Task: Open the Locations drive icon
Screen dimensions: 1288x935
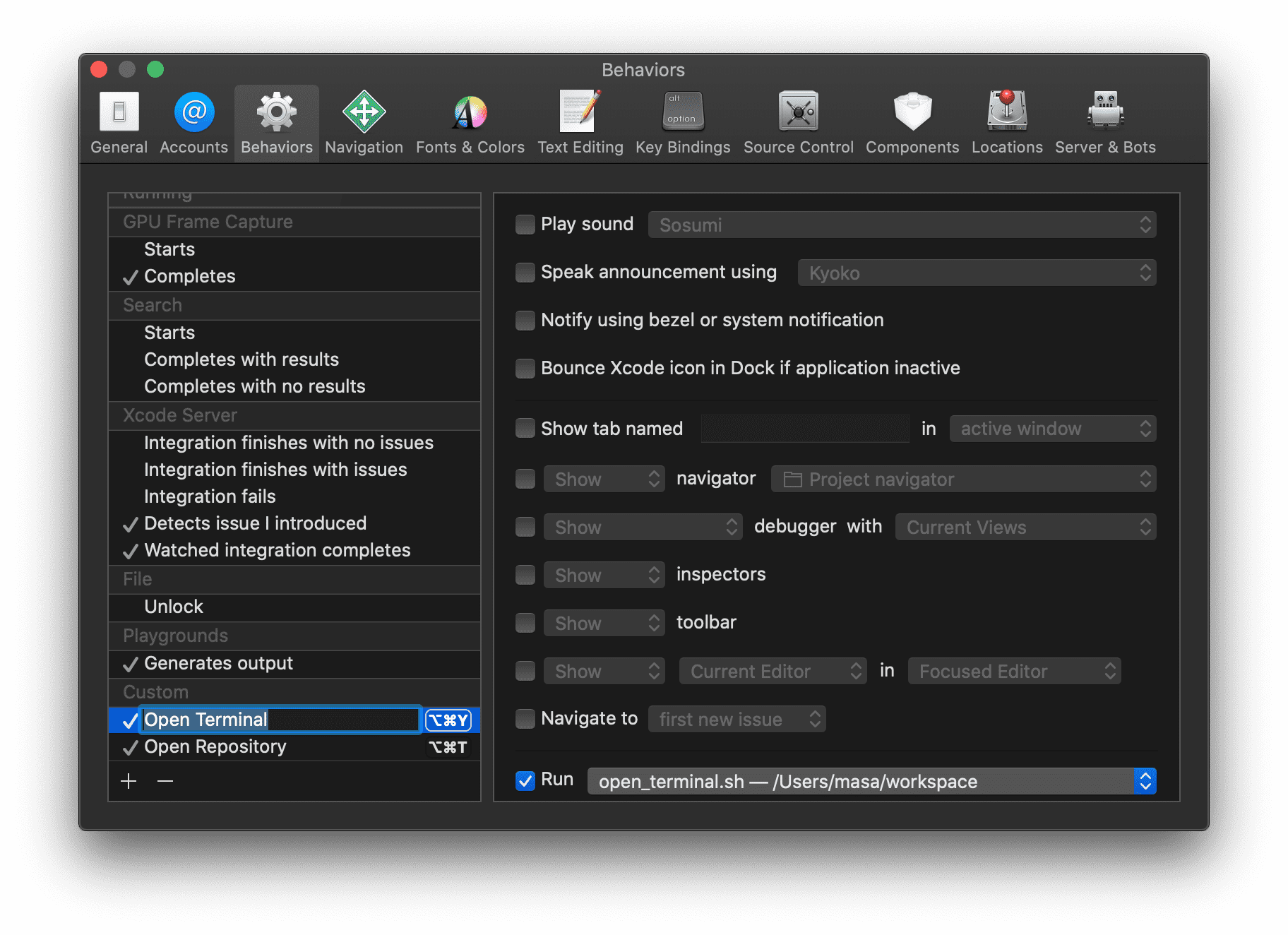Action: pos(1007,110)
